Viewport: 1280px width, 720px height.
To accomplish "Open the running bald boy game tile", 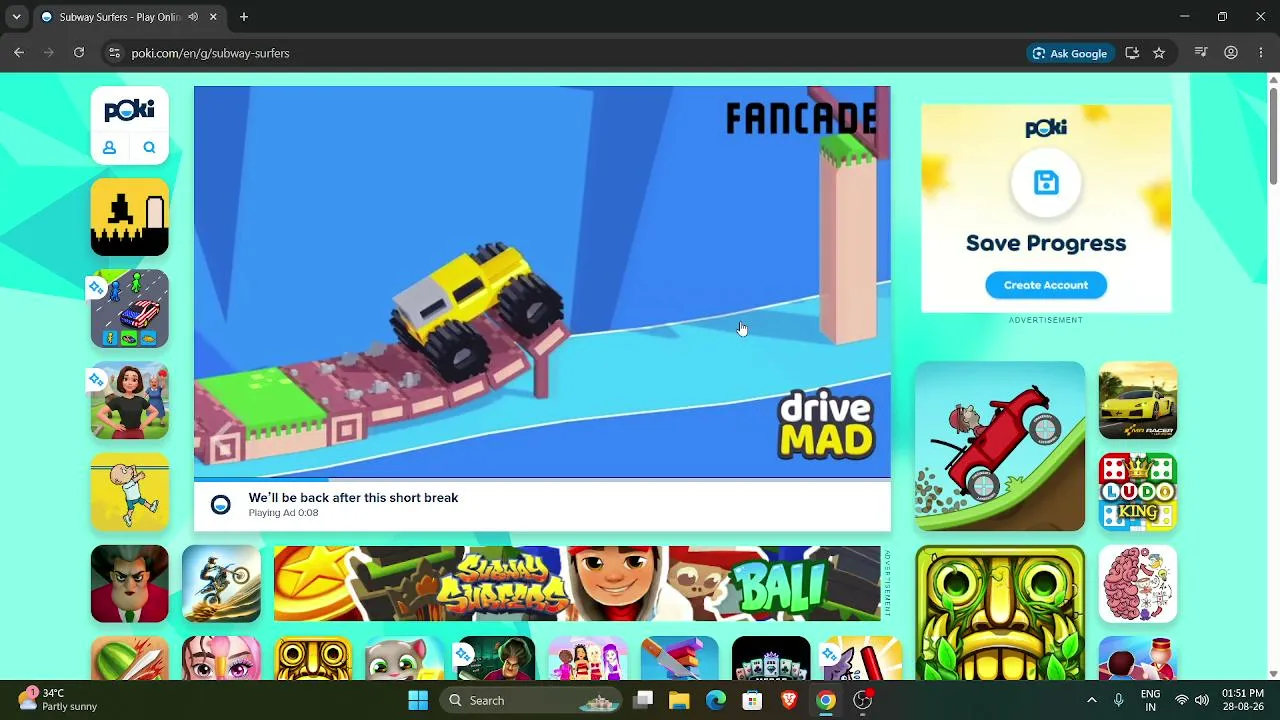I will (130, 492).
